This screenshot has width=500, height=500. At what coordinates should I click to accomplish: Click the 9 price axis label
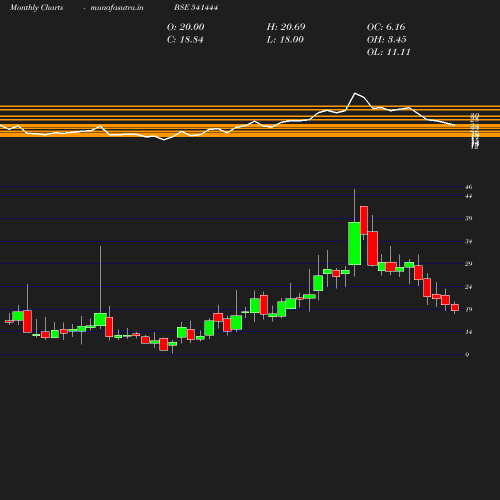coord(467,355)
